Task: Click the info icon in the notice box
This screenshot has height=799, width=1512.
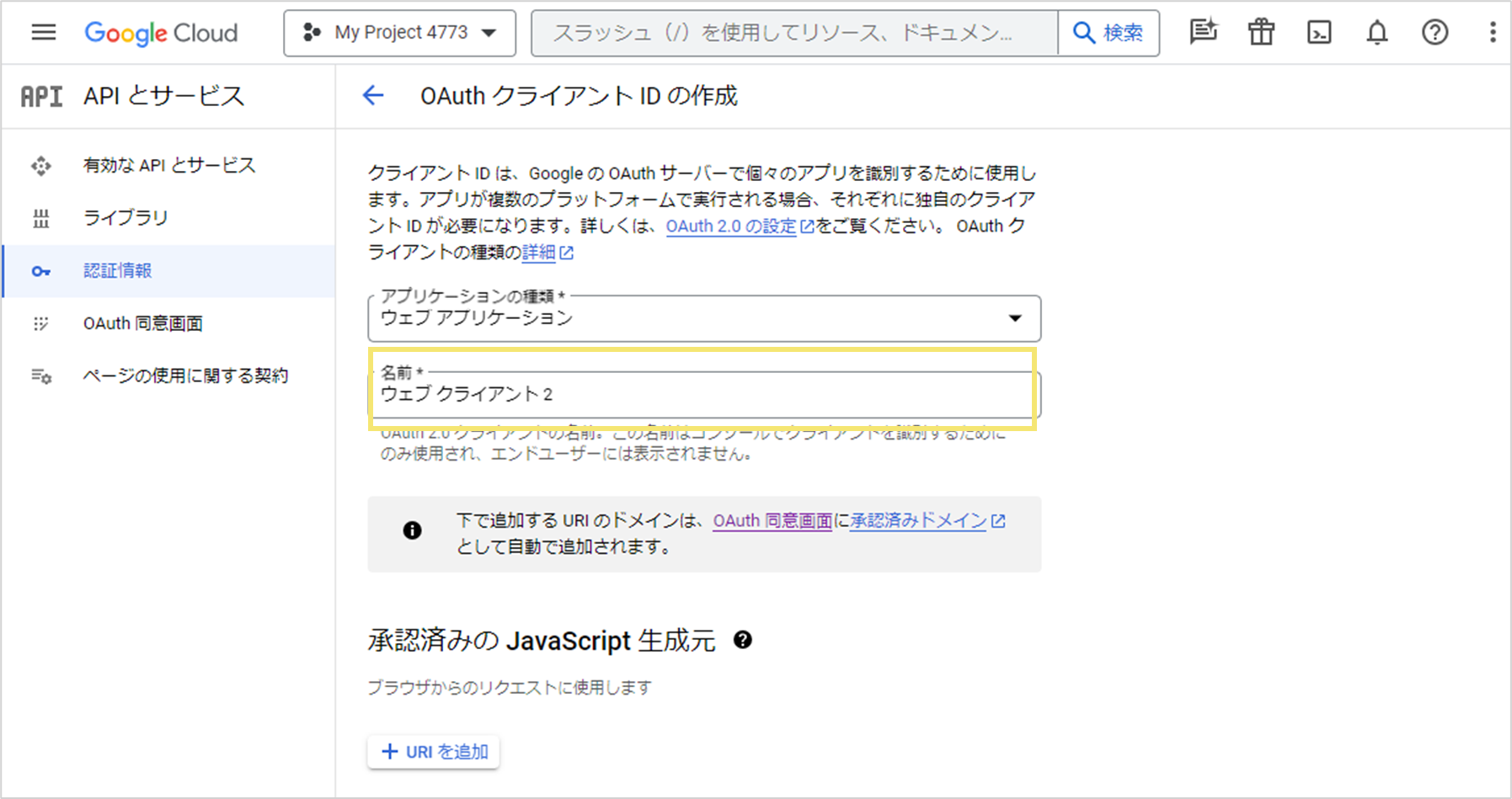Action: pyautogui.click(x=412, y=531)
